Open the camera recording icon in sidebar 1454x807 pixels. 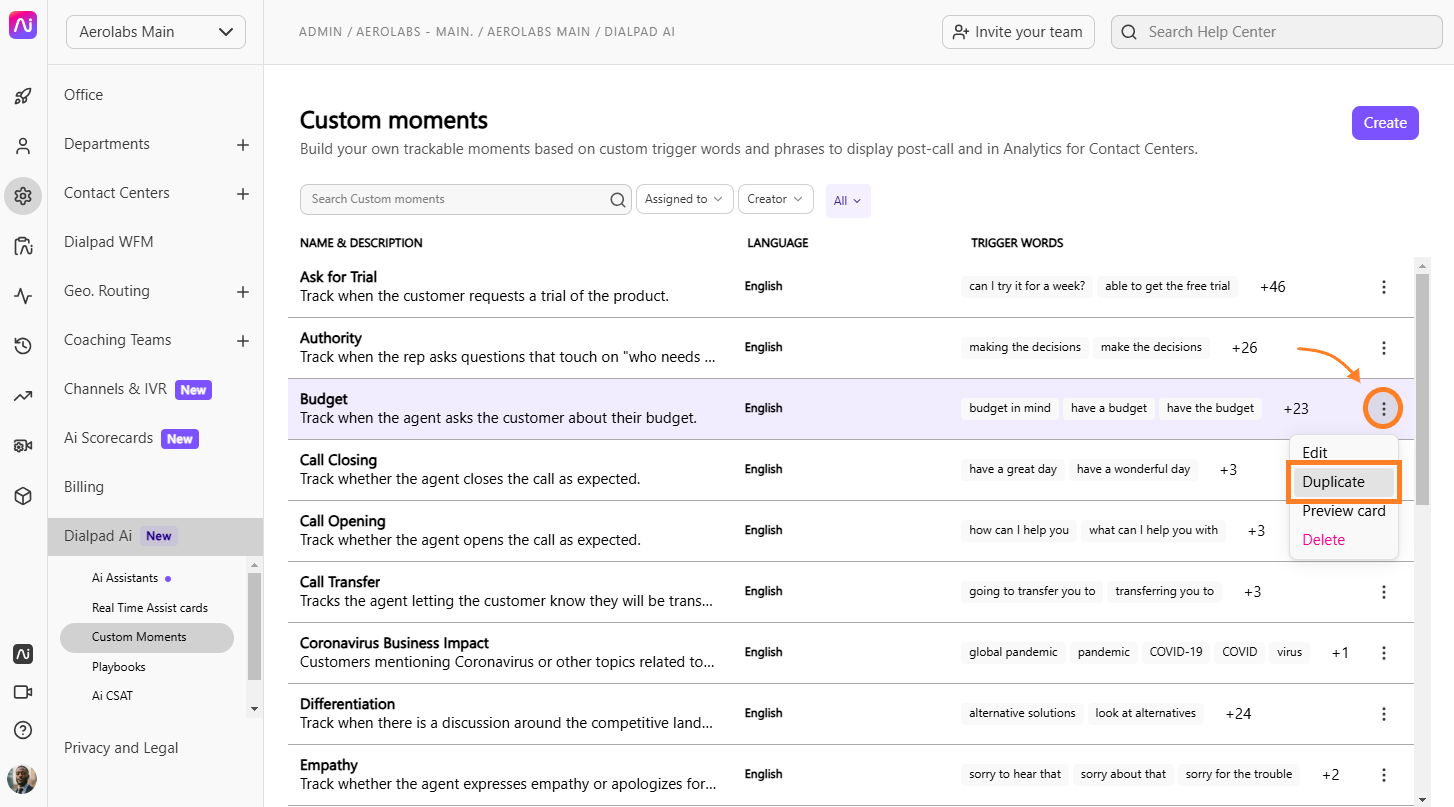(23, 446)
